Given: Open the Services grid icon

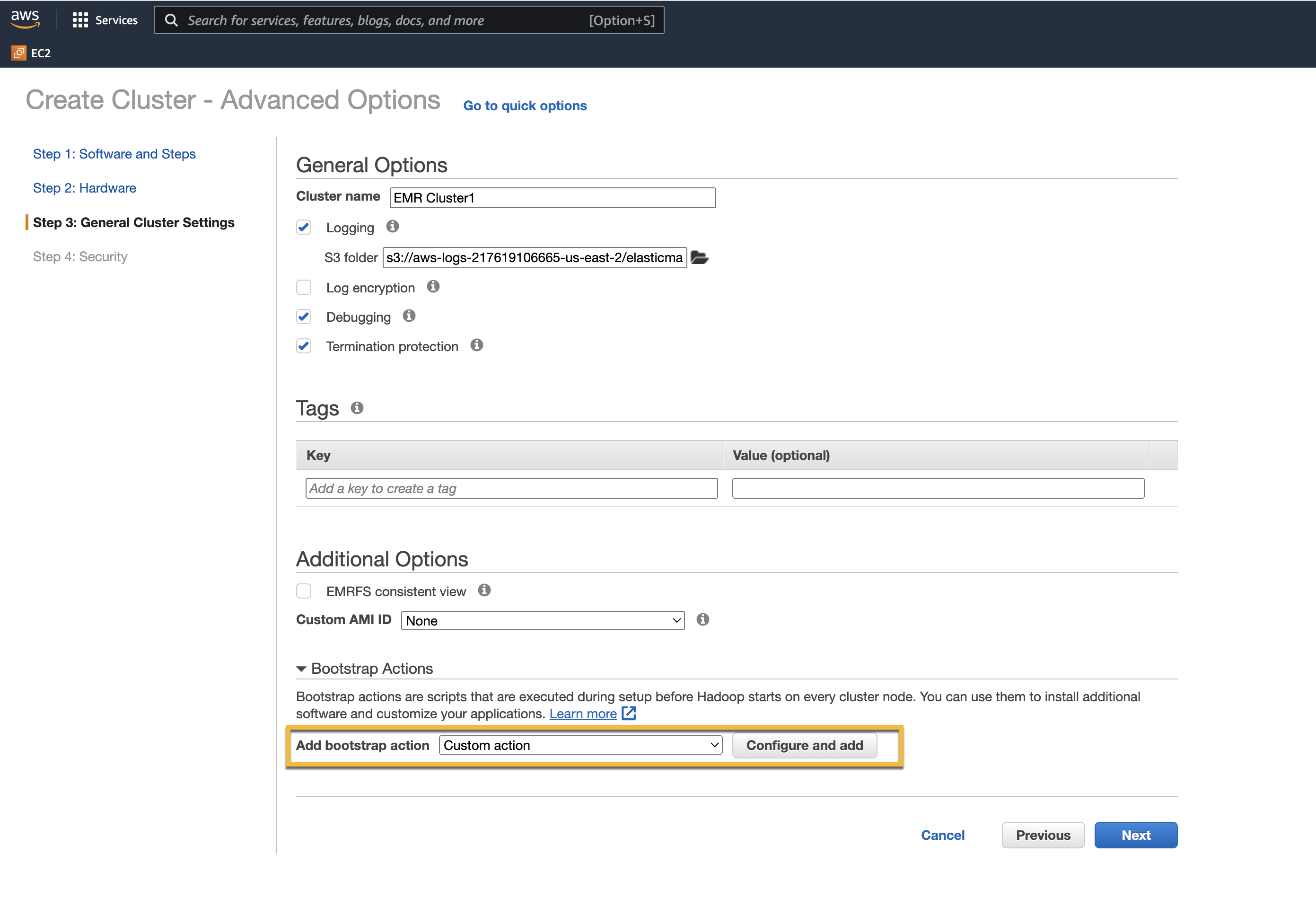Looking at the screenshot, I should [80, 20].
